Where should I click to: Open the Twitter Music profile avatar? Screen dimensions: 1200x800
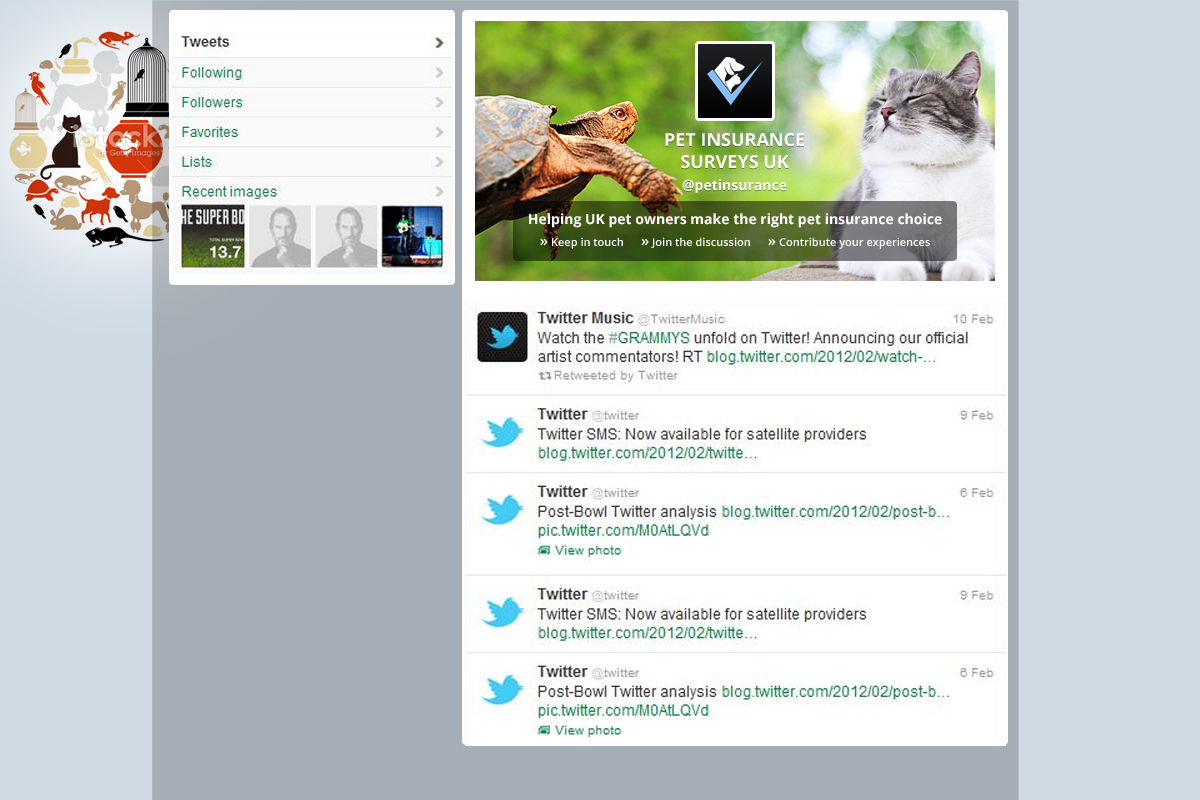[x=502, y=337]
